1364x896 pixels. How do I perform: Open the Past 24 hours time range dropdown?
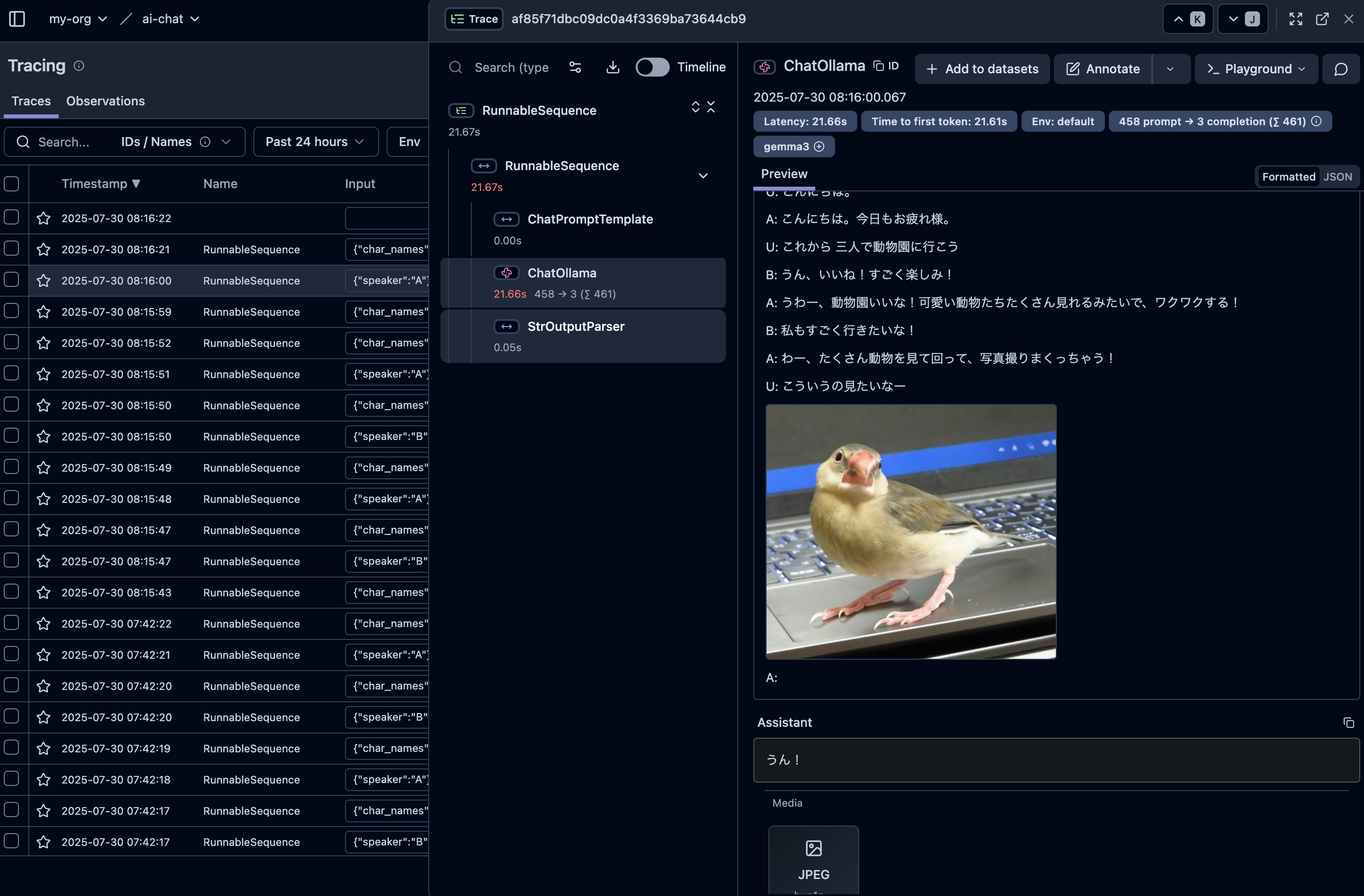[x=315, y=141]
